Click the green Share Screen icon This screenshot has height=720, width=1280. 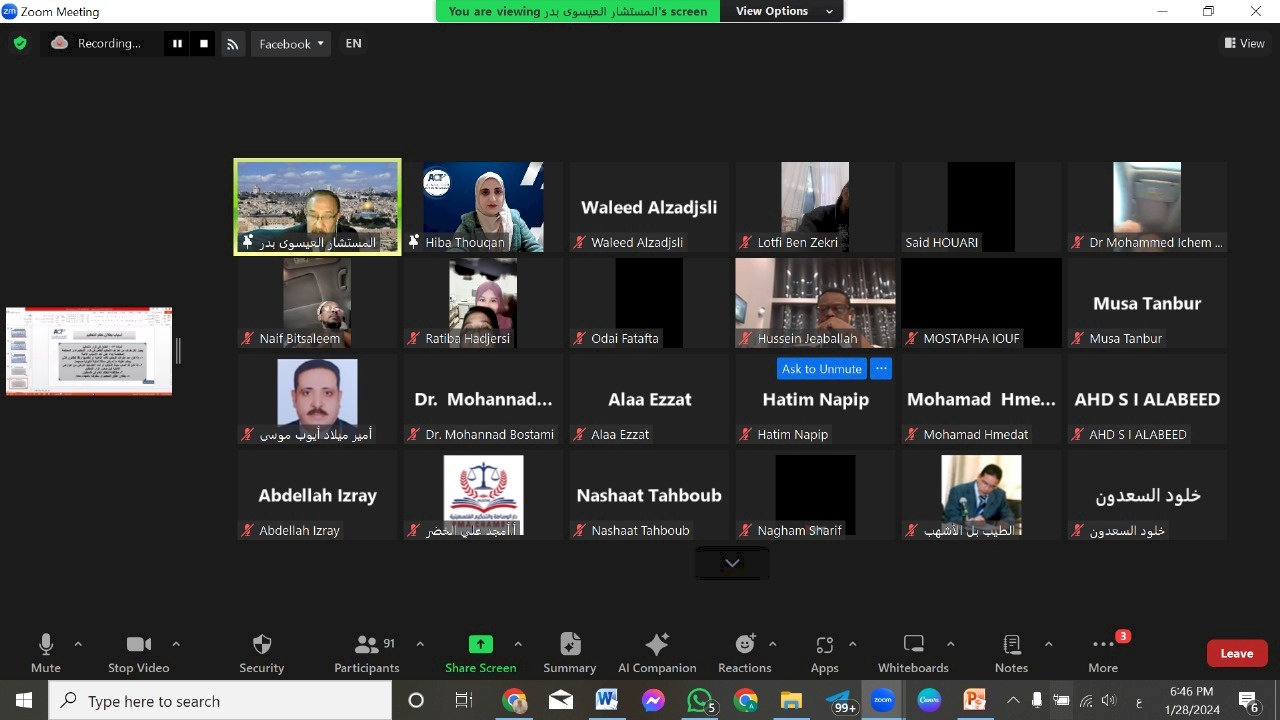(x=481, y=645)
